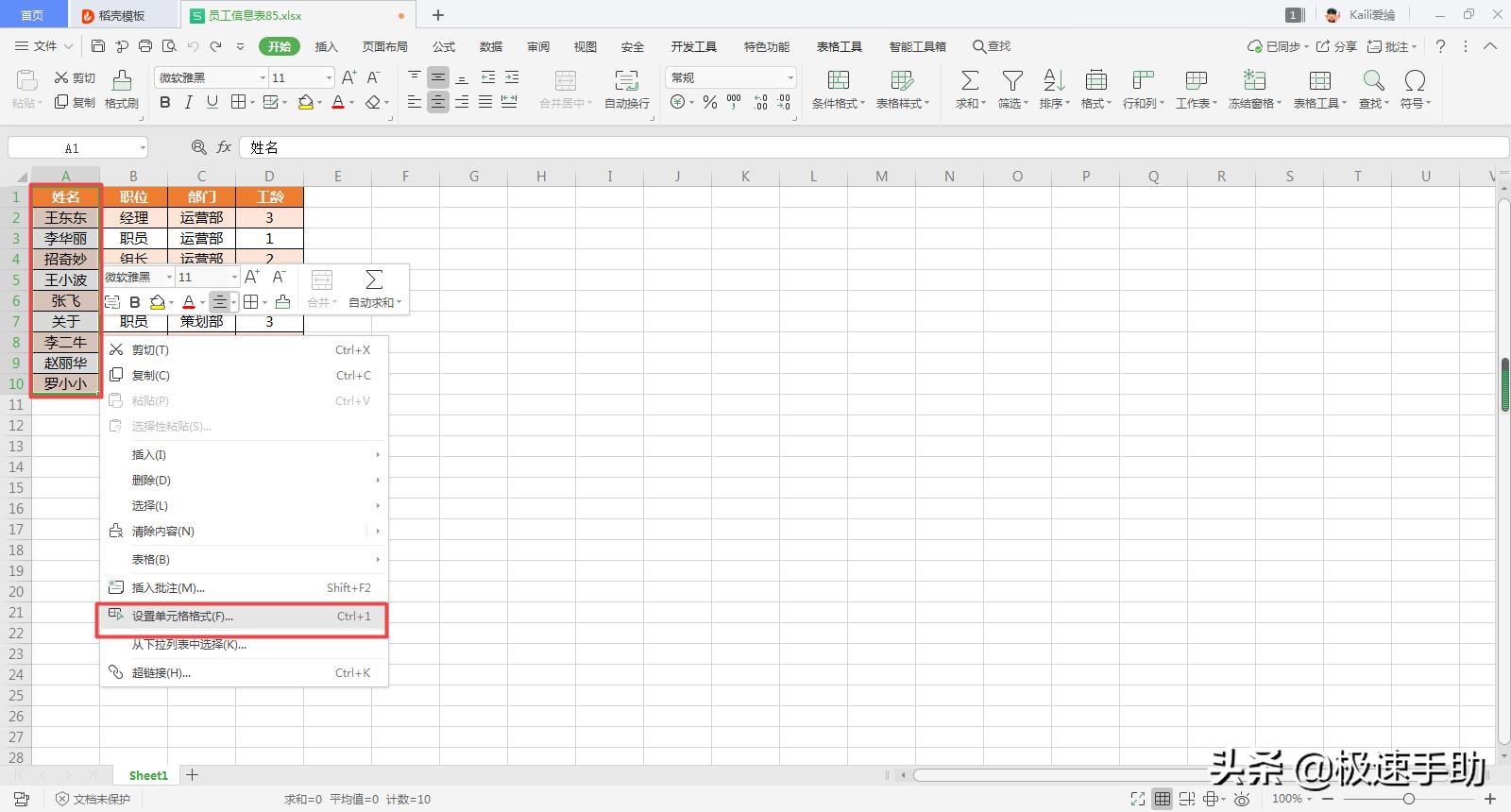This screenshot has width=1511, height=812.
Task: Click the zoom slider in status bar
Action: (1408, 799)
